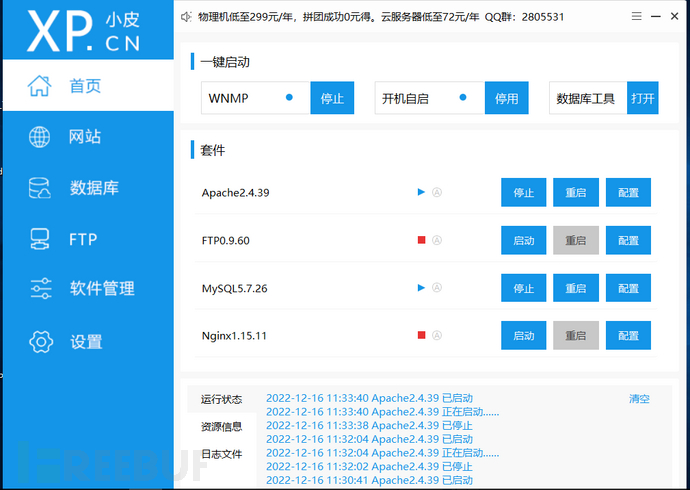Open Nginx1.15.11 配置 settings
Screen dimensions: 690x490
click(x=628, y=336)
